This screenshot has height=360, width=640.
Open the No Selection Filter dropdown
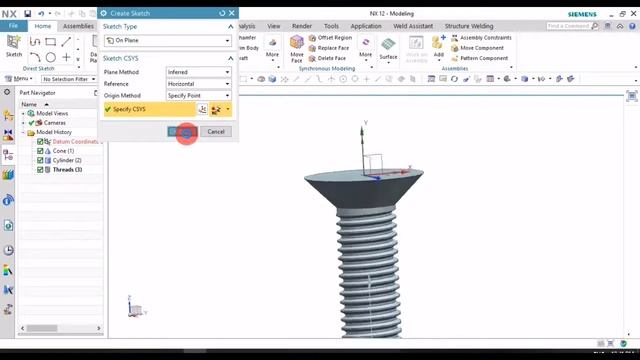click(69, 79)
